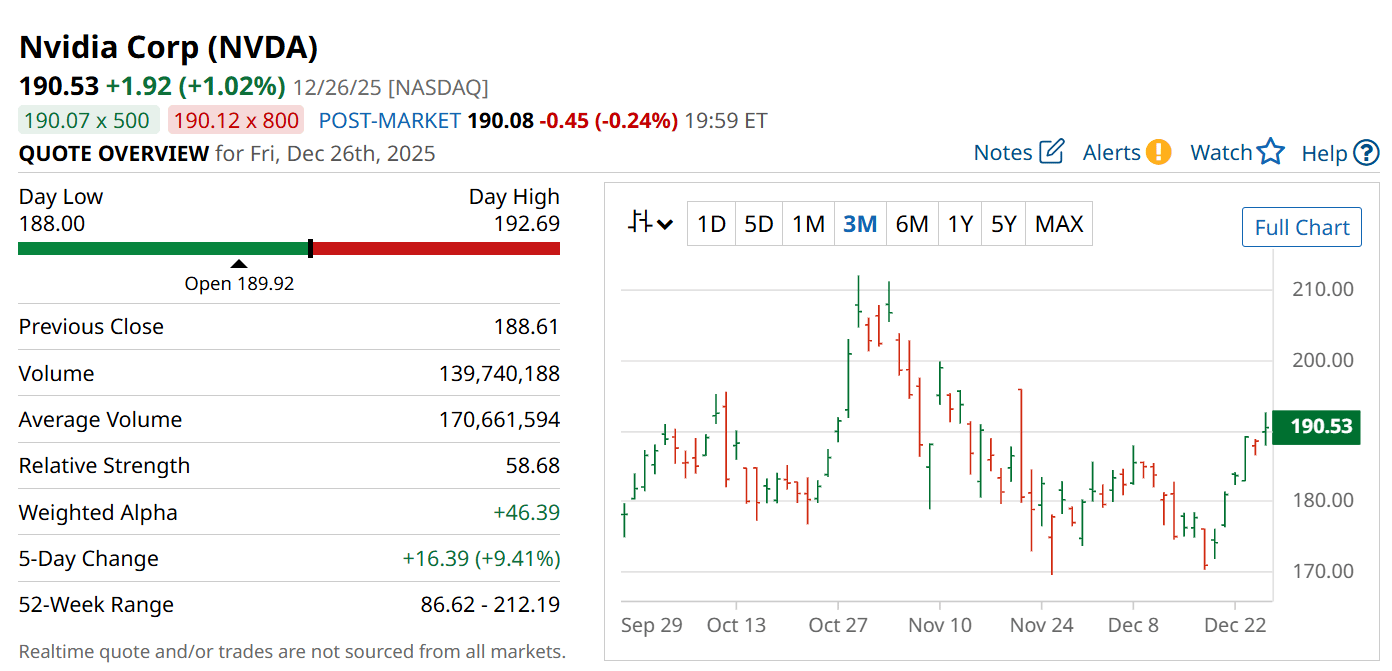Click the red portion of day range bar
Viewport: 1392px width, 671px height.
437,248
